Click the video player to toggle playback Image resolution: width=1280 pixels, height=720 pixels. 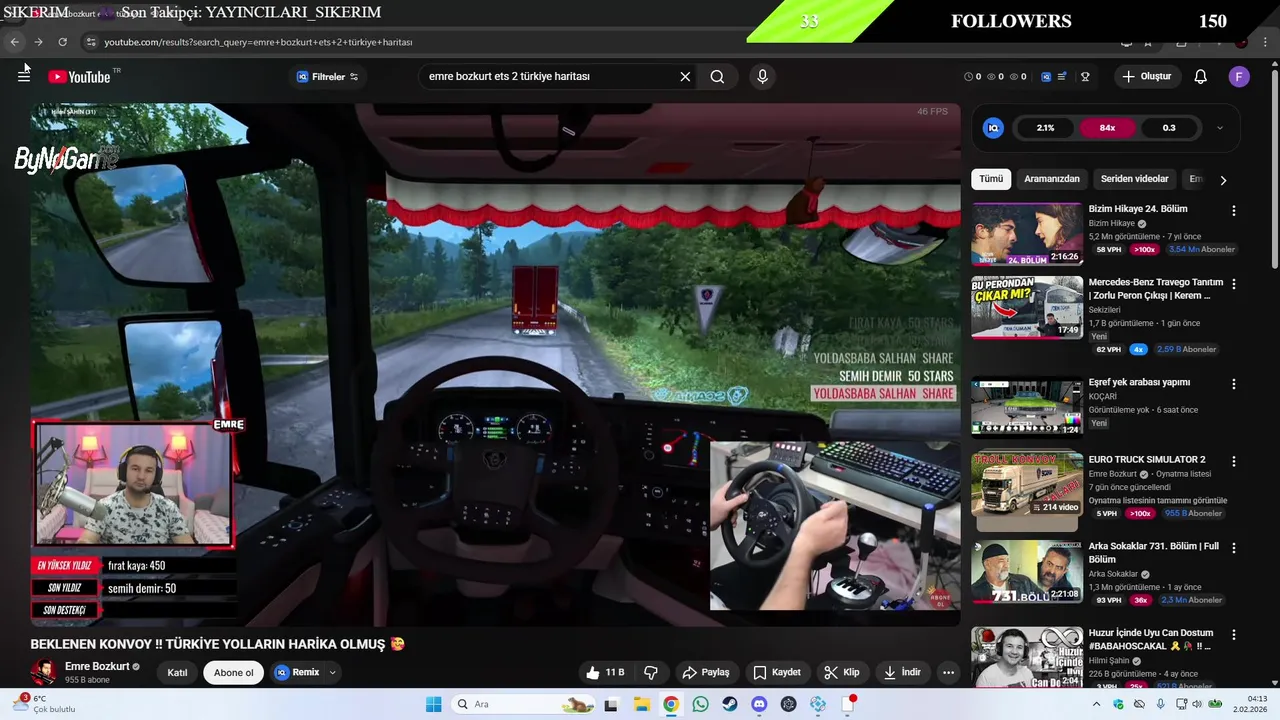495,365
